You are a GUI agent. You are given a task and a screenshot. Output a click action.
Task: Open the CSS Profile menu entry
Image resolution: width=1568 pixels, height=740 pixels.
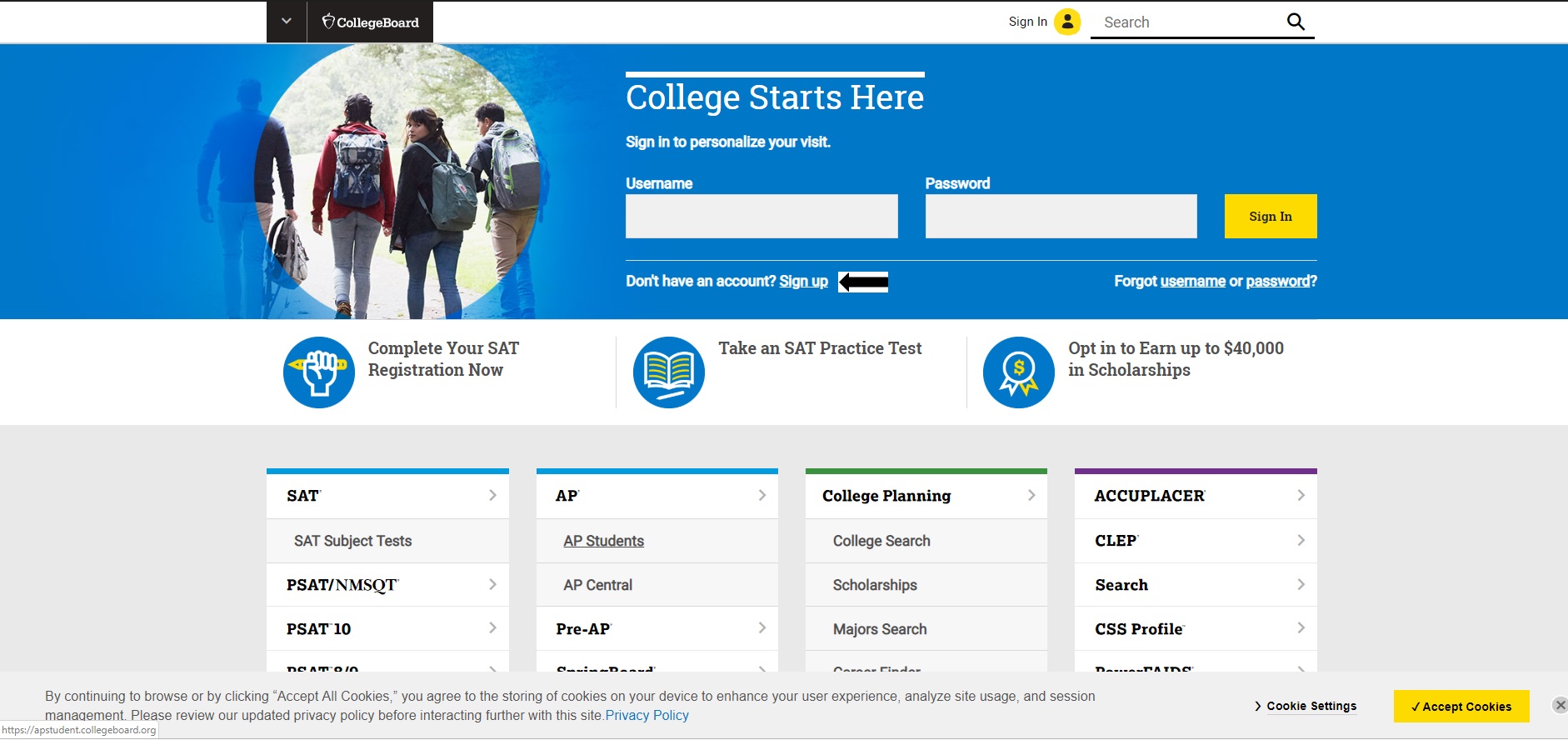(1139, 629)
